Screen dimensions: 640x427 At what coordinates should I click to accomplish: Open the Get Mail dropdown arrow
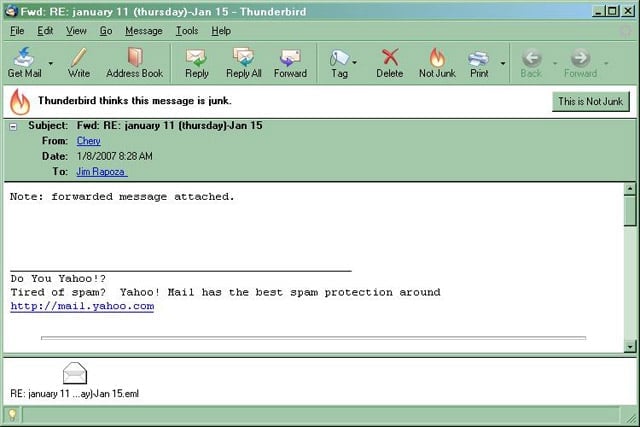coord(51,63)
